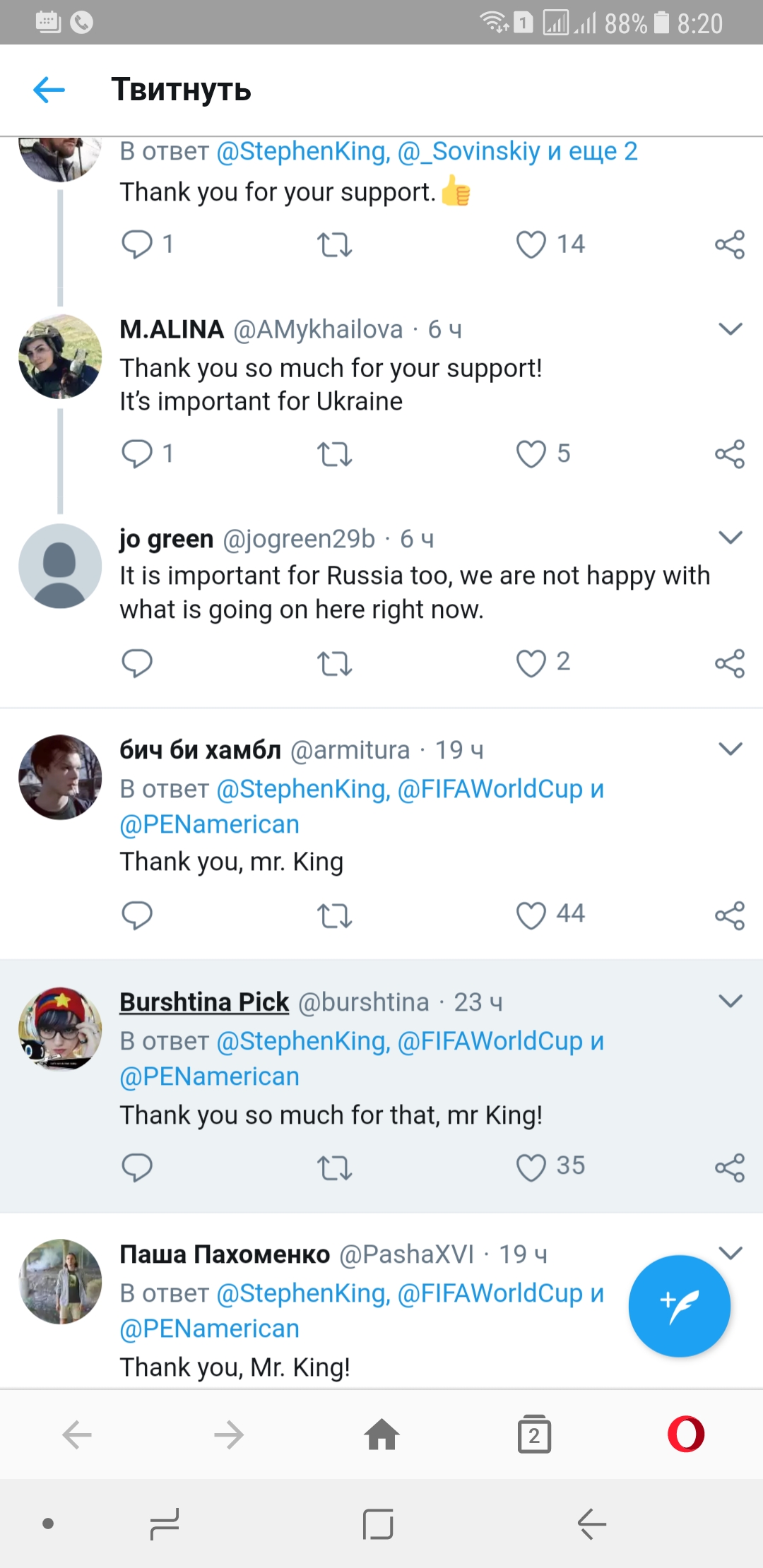
Task: Share the Burshtina Pick tweet
Action: click(730, 1168)
